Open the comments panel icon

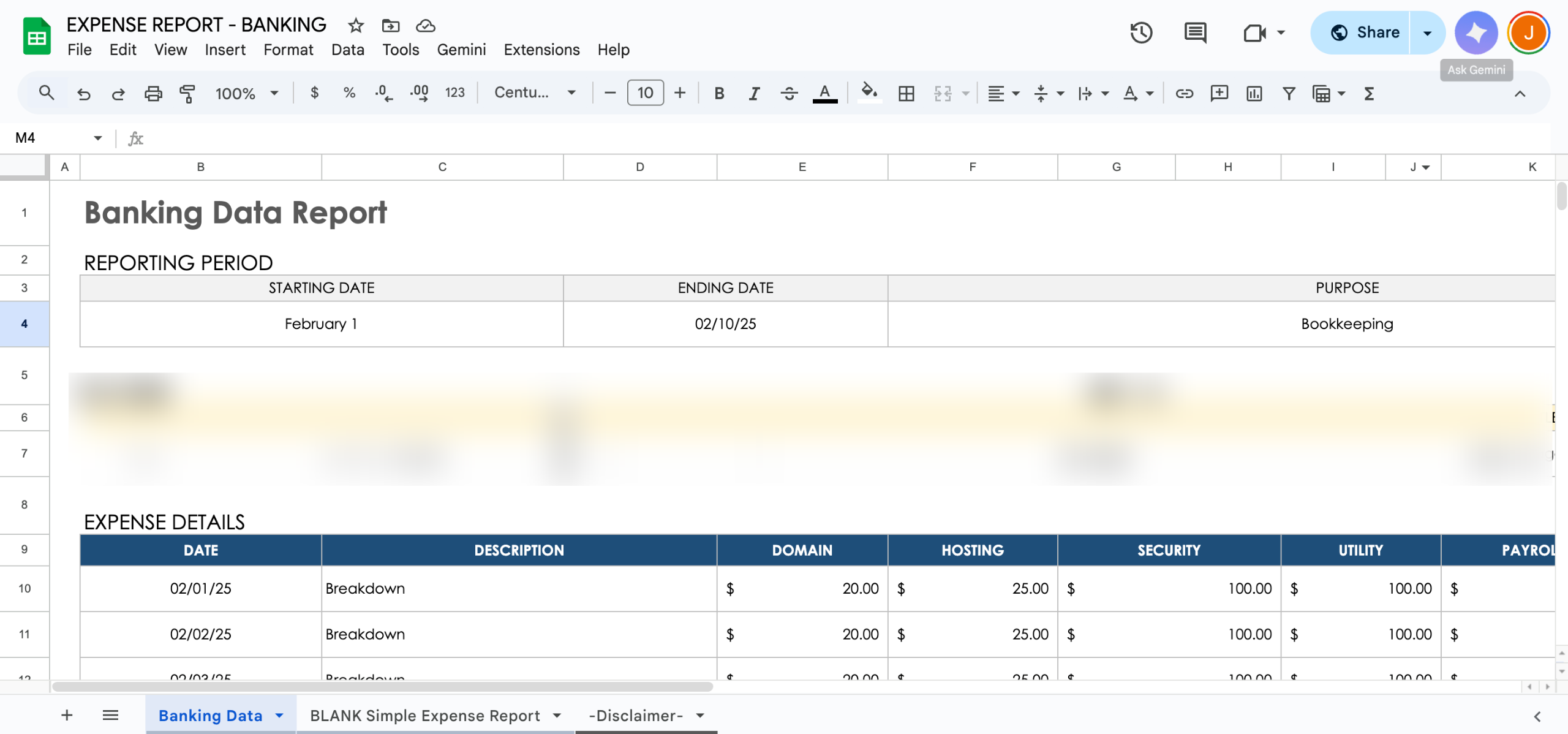click(1195, 32)
